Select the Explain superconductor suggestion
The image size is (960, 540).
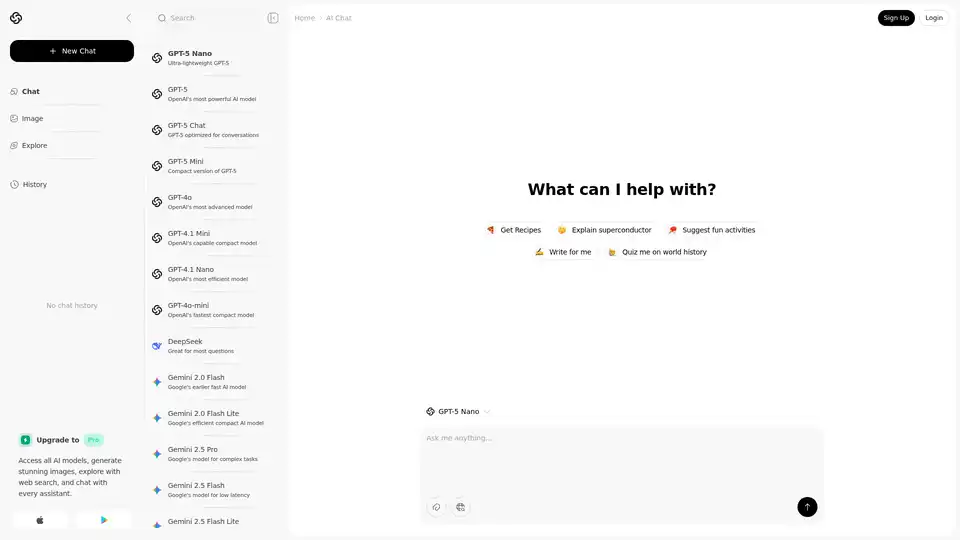[604, 230]
